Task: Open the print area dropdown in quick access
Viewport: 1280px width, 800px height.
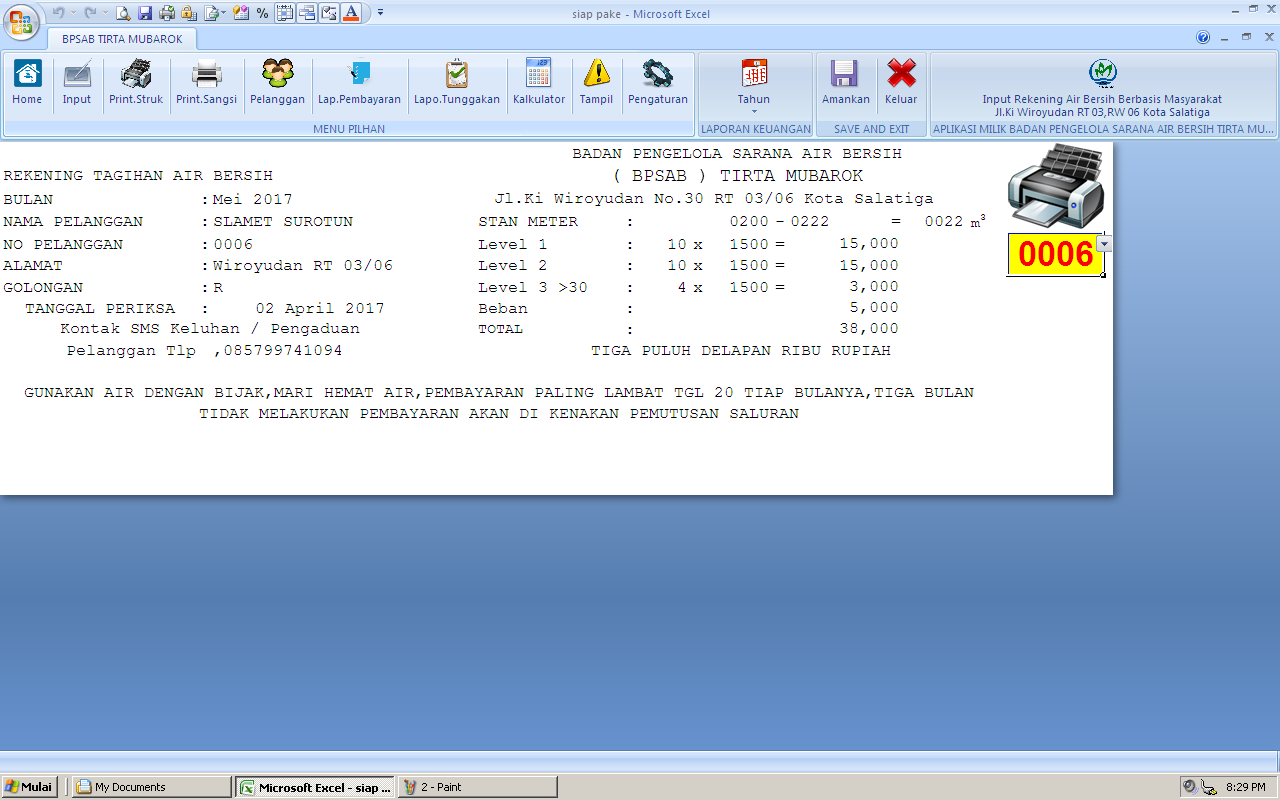Action: point(224,13)
